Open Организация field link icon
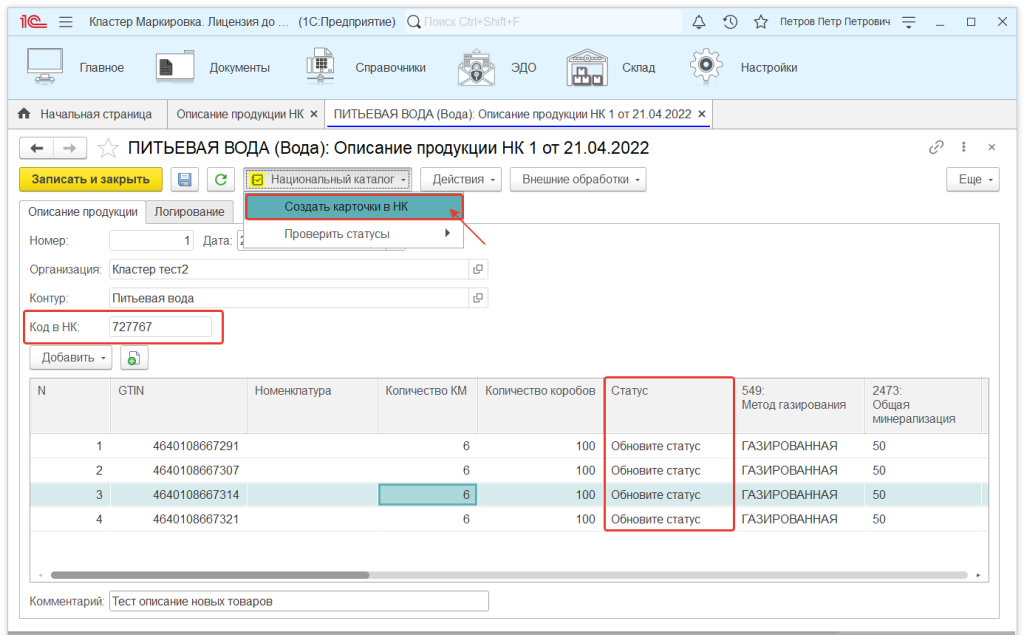The image size is (1024, 635). point(478,269)
